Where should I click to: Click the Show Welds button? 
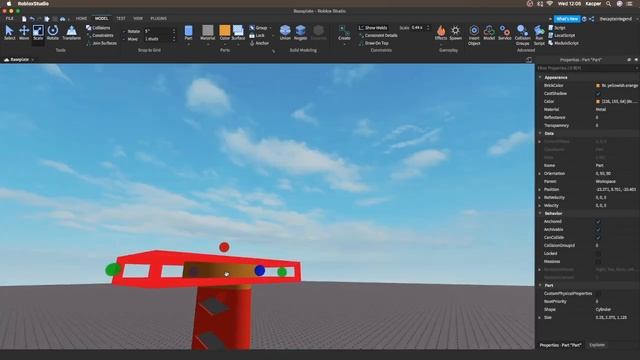tap(373, 28)
